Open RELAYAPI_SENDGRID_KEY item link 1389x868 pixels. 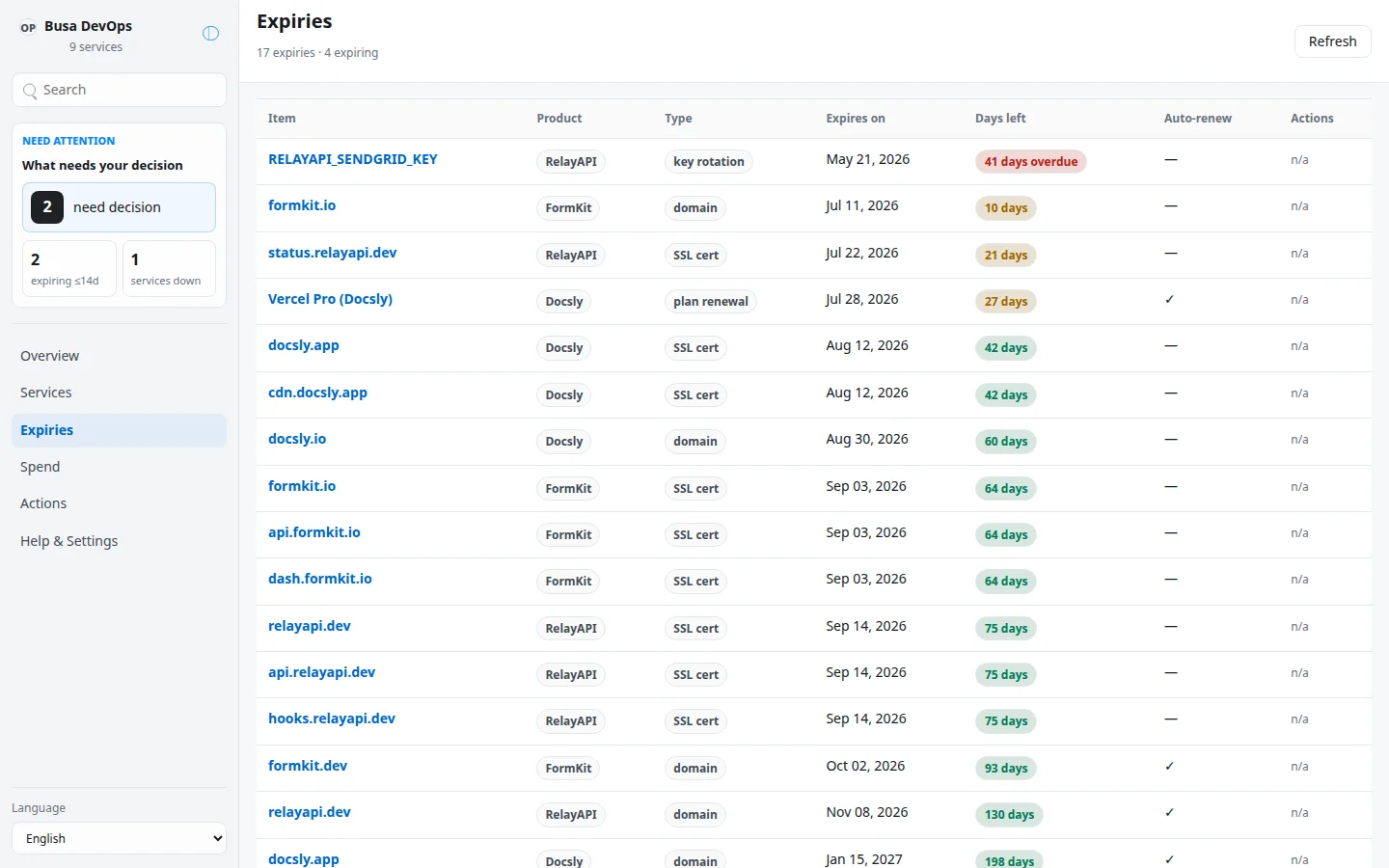click(x=353, y=159)
